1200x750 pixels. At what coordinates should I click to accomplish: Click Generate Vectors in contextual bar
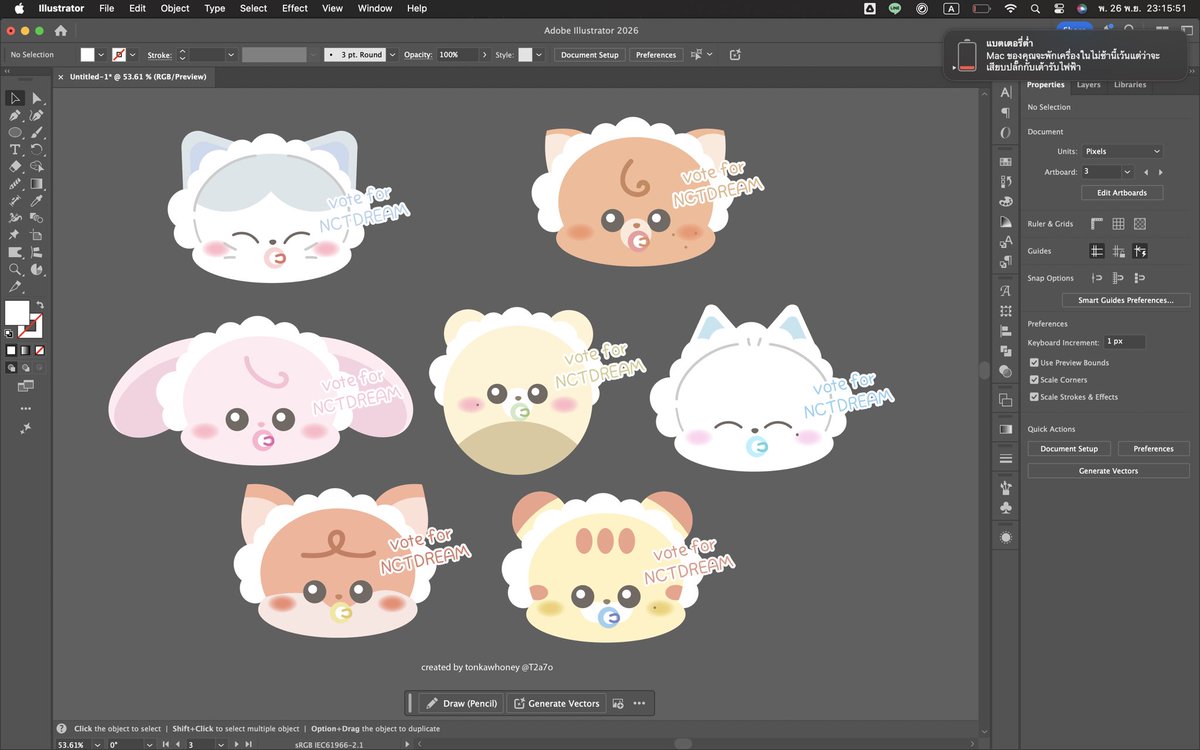coord(556,703)
